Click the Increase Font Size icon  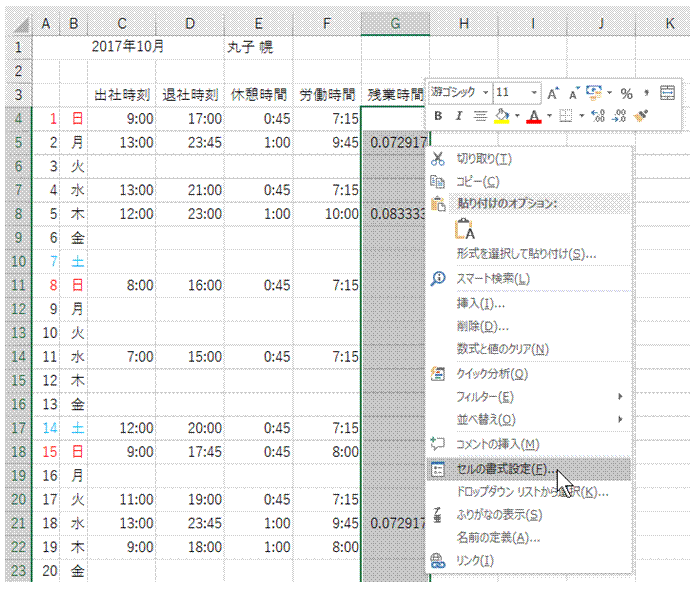tap(553, 93)
